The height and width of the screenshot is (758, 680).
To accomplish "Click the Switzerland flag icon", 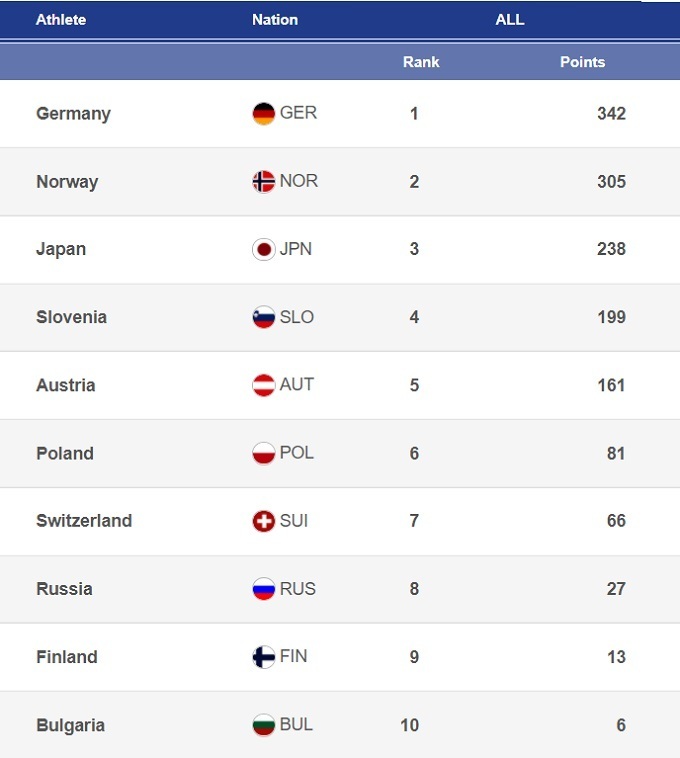I will pos(263,521).
